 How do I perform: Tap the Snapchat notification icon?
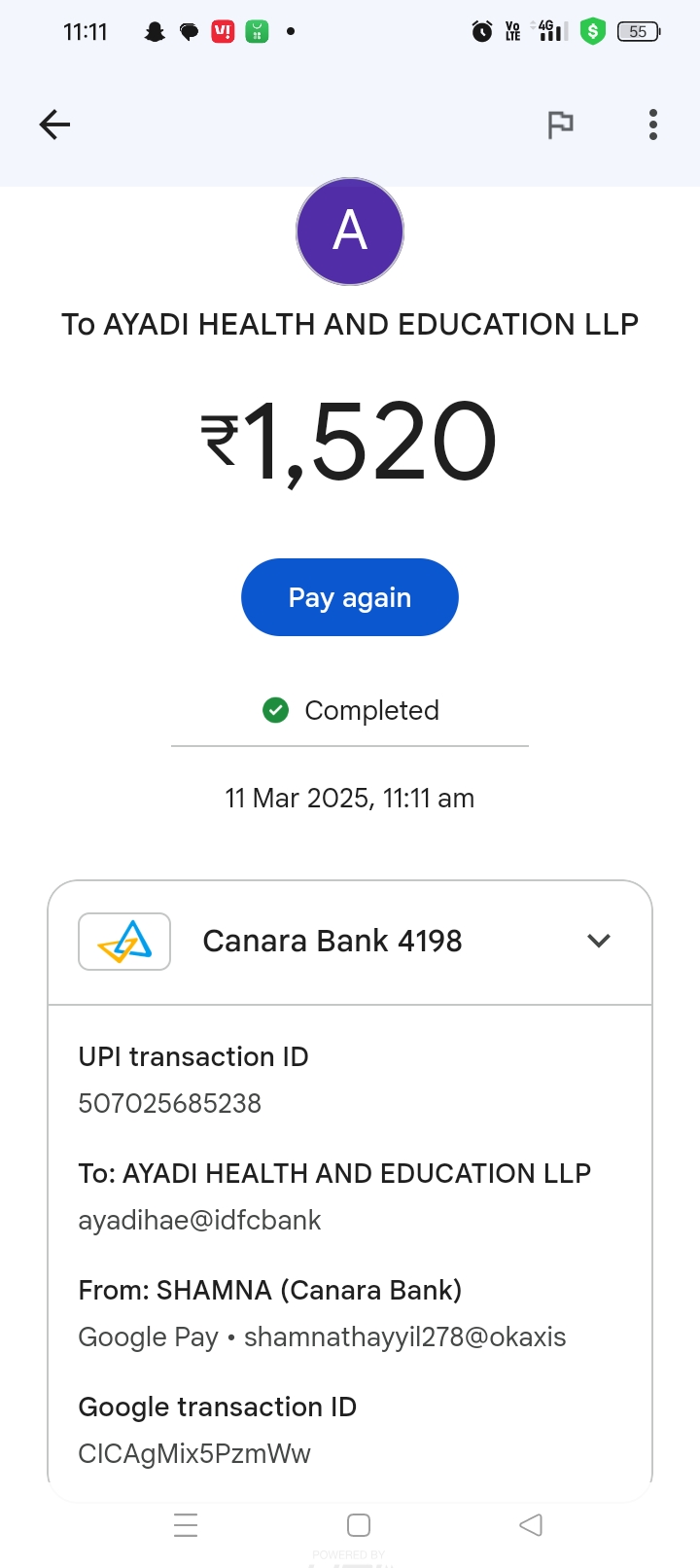click(x=155, y=32)
